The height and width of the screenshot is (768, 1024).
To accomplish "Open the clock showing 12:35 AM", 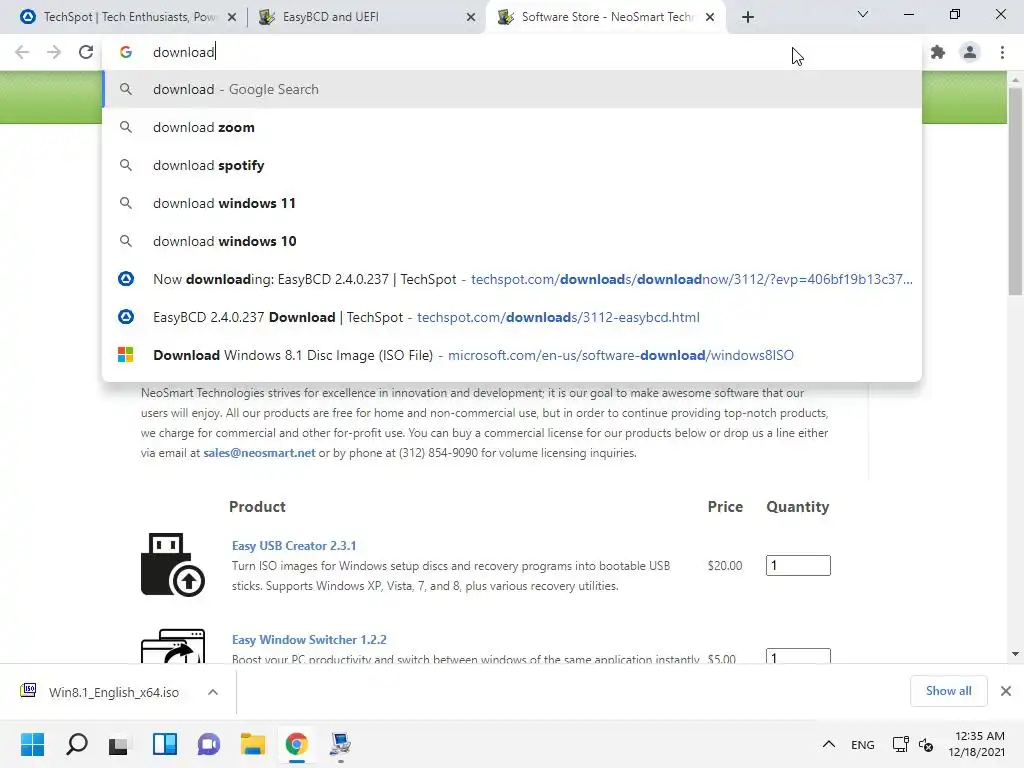I will (976, 744).
